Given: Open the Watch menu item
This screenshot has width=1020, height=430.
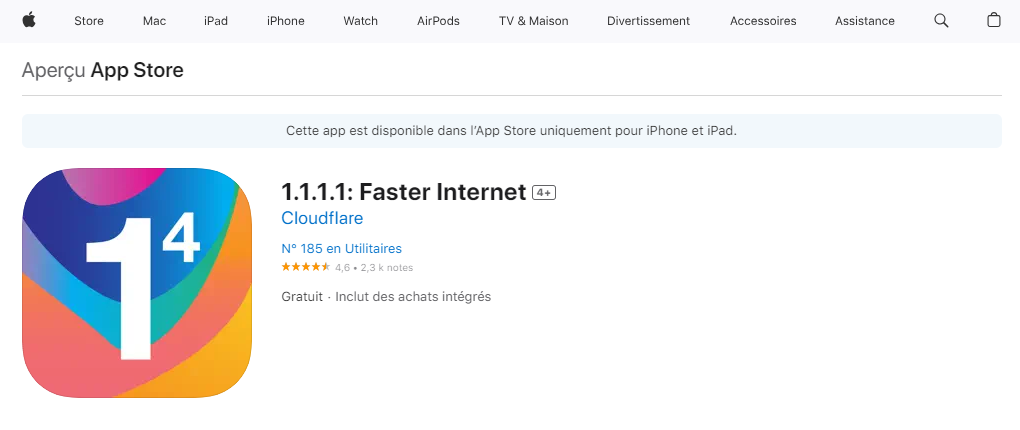Looking at the screenshot, I should (360, 21).
